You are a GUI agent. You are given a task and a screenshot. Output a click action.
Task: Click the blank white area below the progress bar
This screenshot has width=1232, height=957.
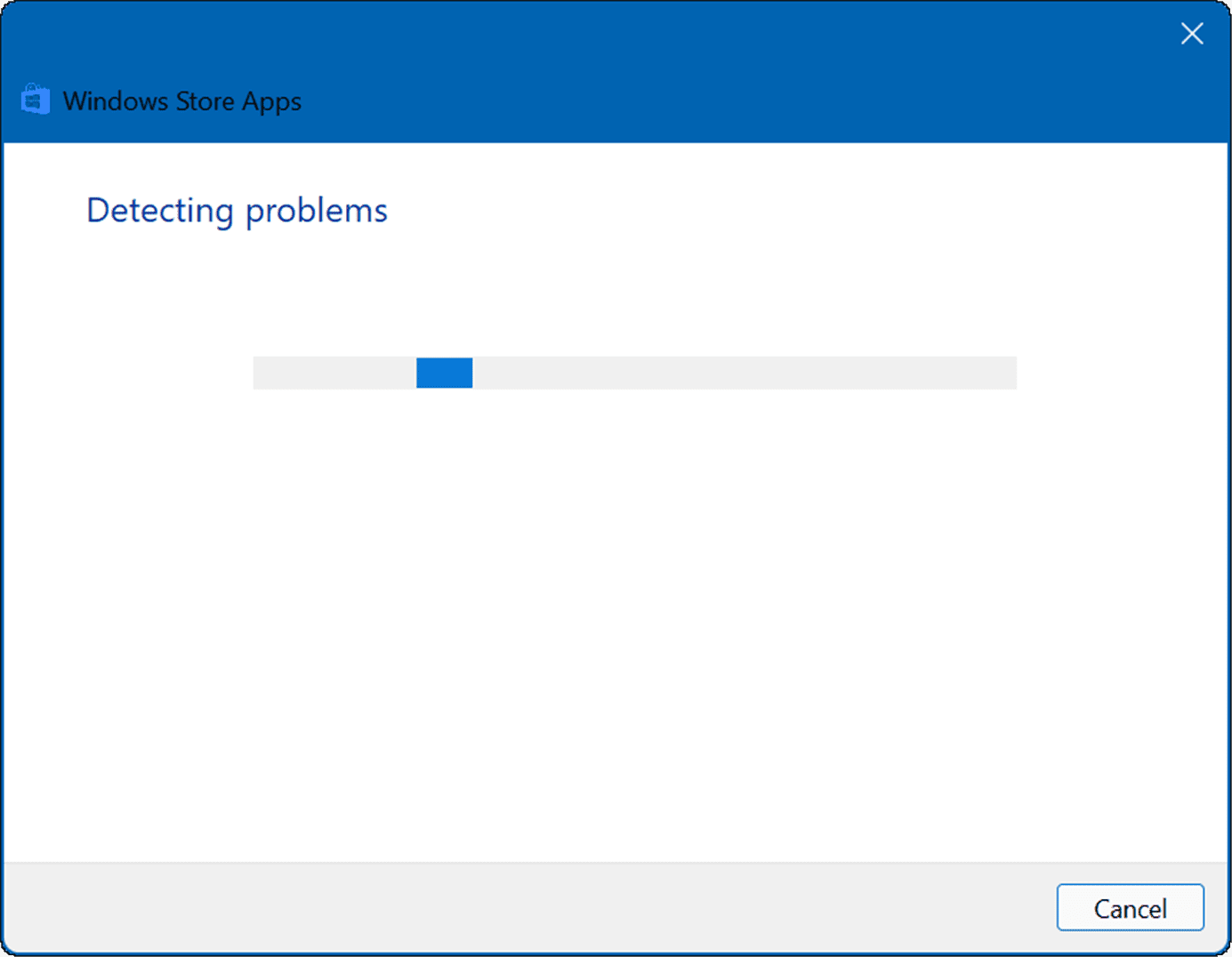(623, 623)
